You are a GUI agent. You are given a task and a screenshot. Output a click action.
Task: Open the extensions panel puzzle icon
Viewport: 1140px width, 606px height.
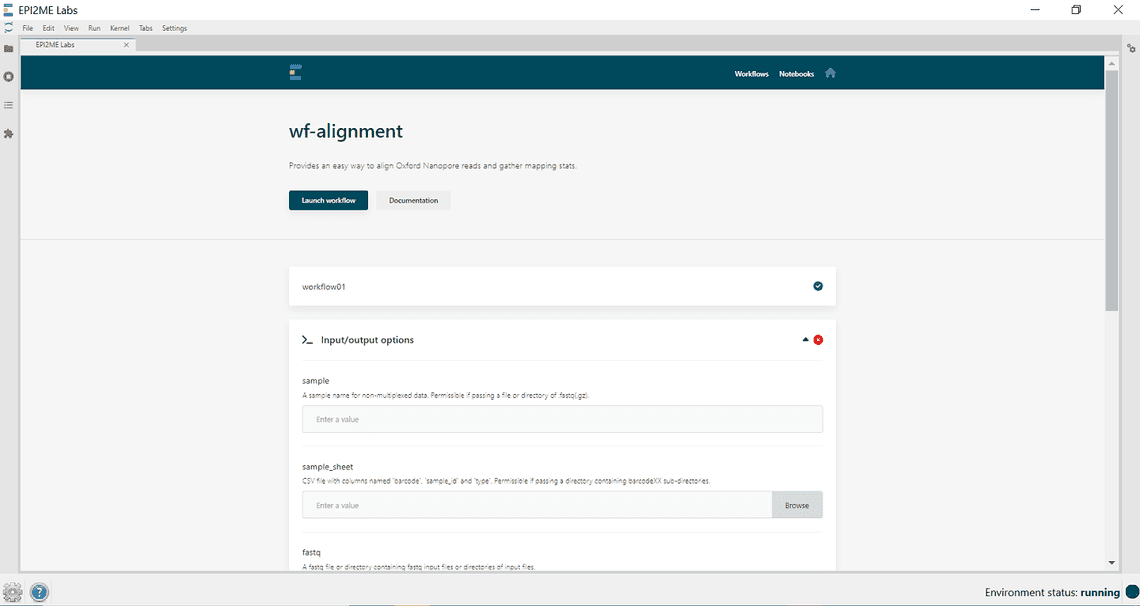point(9,132)
